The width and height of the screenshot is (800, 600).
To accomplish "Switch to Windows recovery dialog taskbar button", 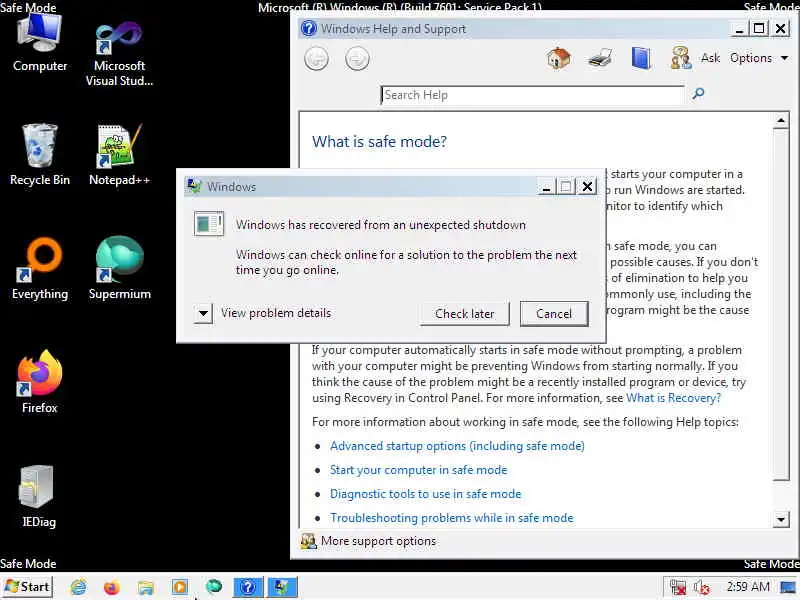I will pyautogui.click(x=282, y=587).
